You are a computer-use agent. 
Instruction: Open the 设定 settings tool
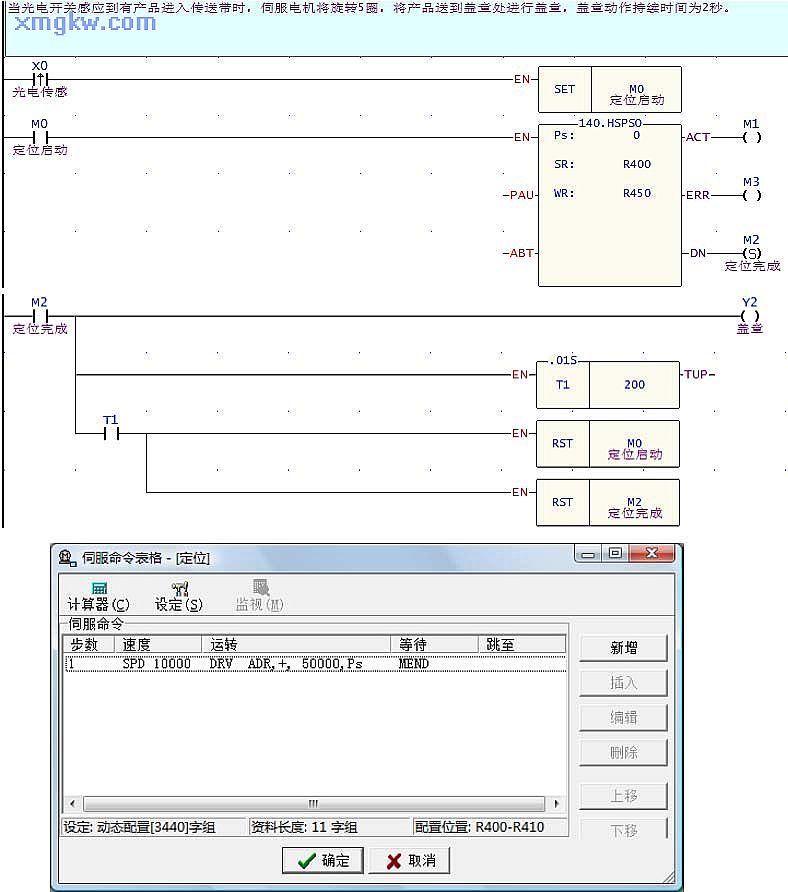[x=179, y=596]
